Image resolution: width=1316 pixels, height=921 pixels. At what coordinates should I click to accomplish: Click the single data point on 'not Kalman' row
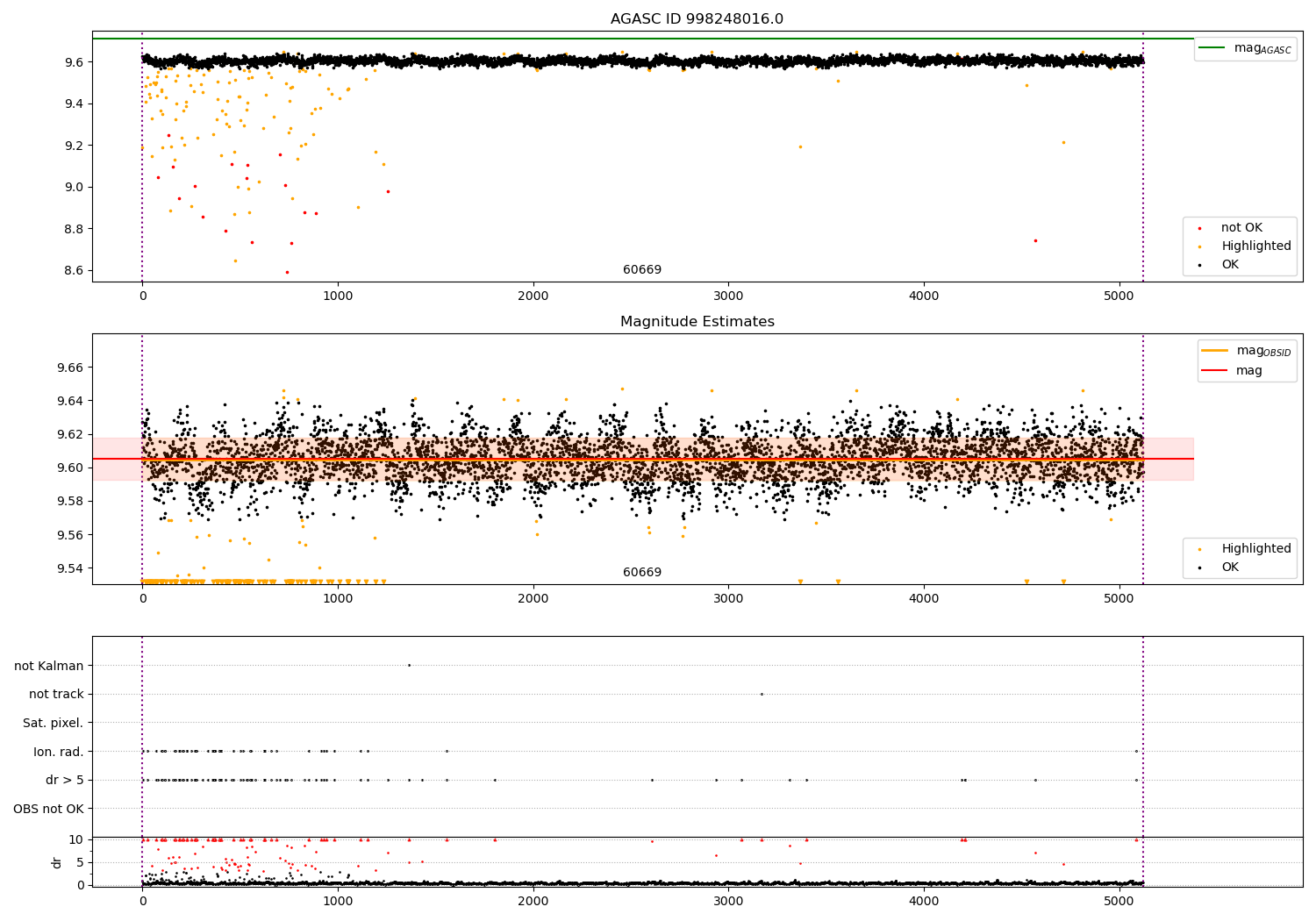[x=409, y=665]
